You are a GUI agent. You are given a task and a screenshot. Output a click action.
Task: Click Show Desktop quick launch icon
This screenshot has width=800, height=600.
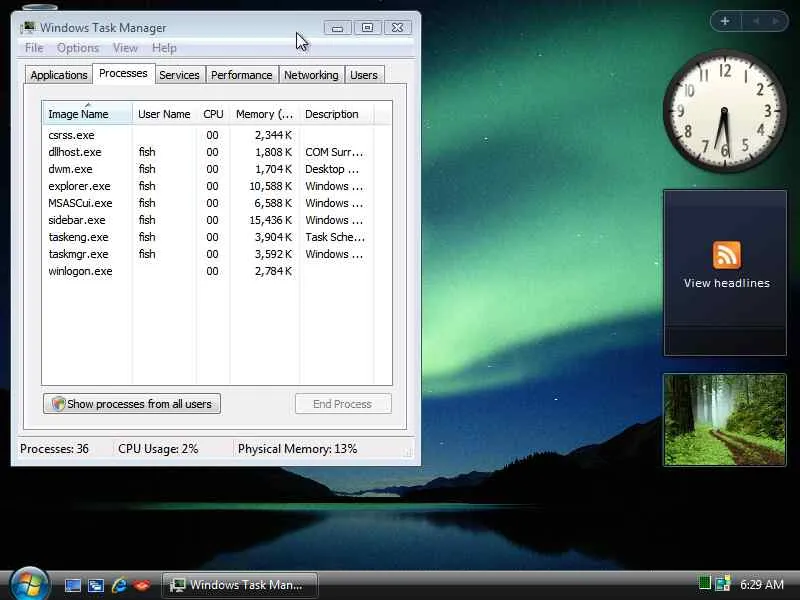coord(72,585)
